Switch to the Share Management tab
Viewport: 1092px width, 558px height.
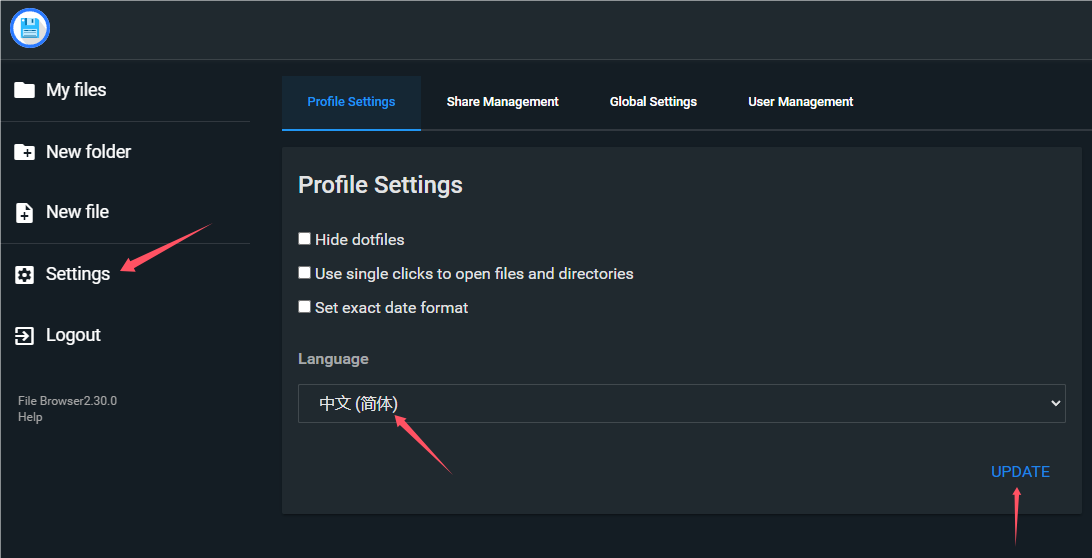(502, 102)
